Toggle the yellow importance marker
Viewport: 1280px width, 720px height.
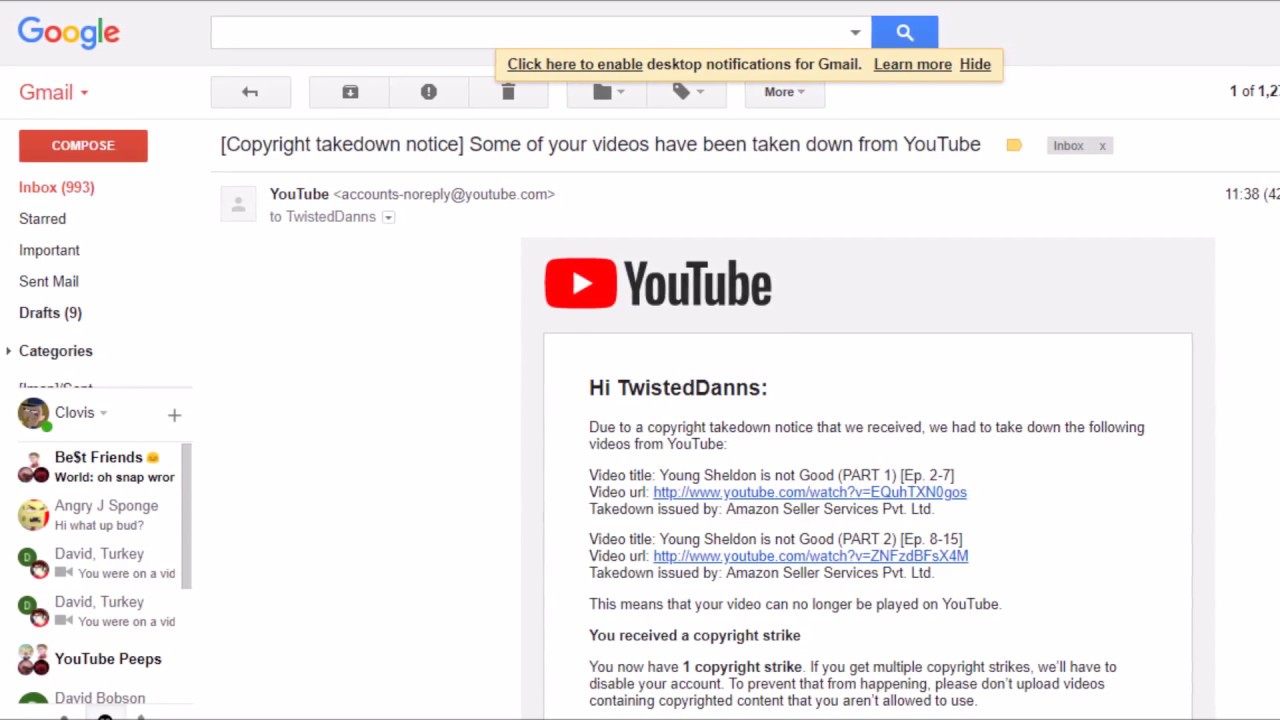[1014, 146]
